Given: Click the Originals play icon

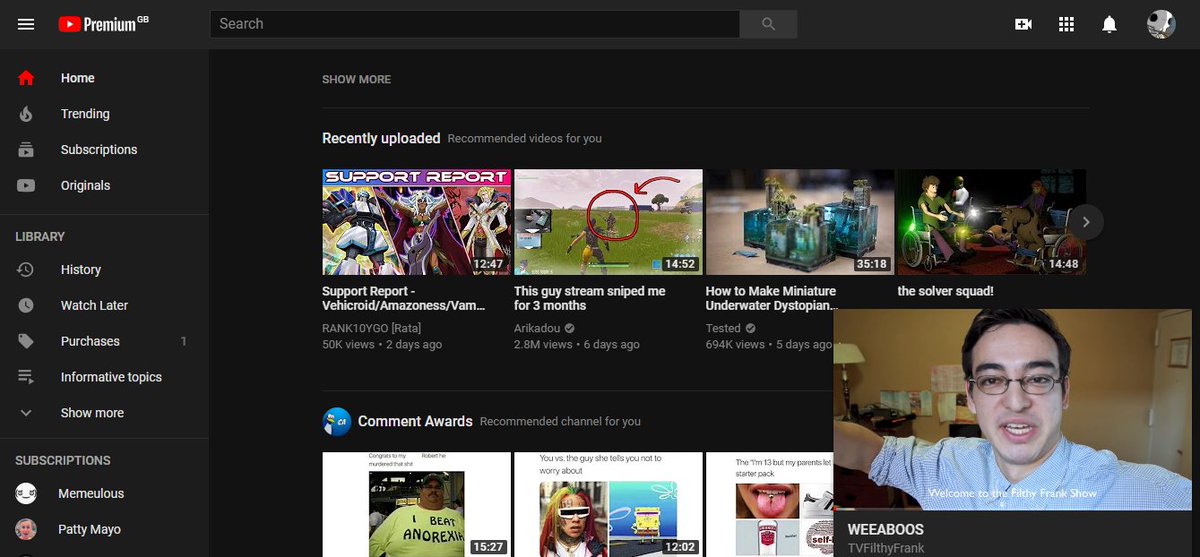Looking at the screenshot, I should 26,186.
